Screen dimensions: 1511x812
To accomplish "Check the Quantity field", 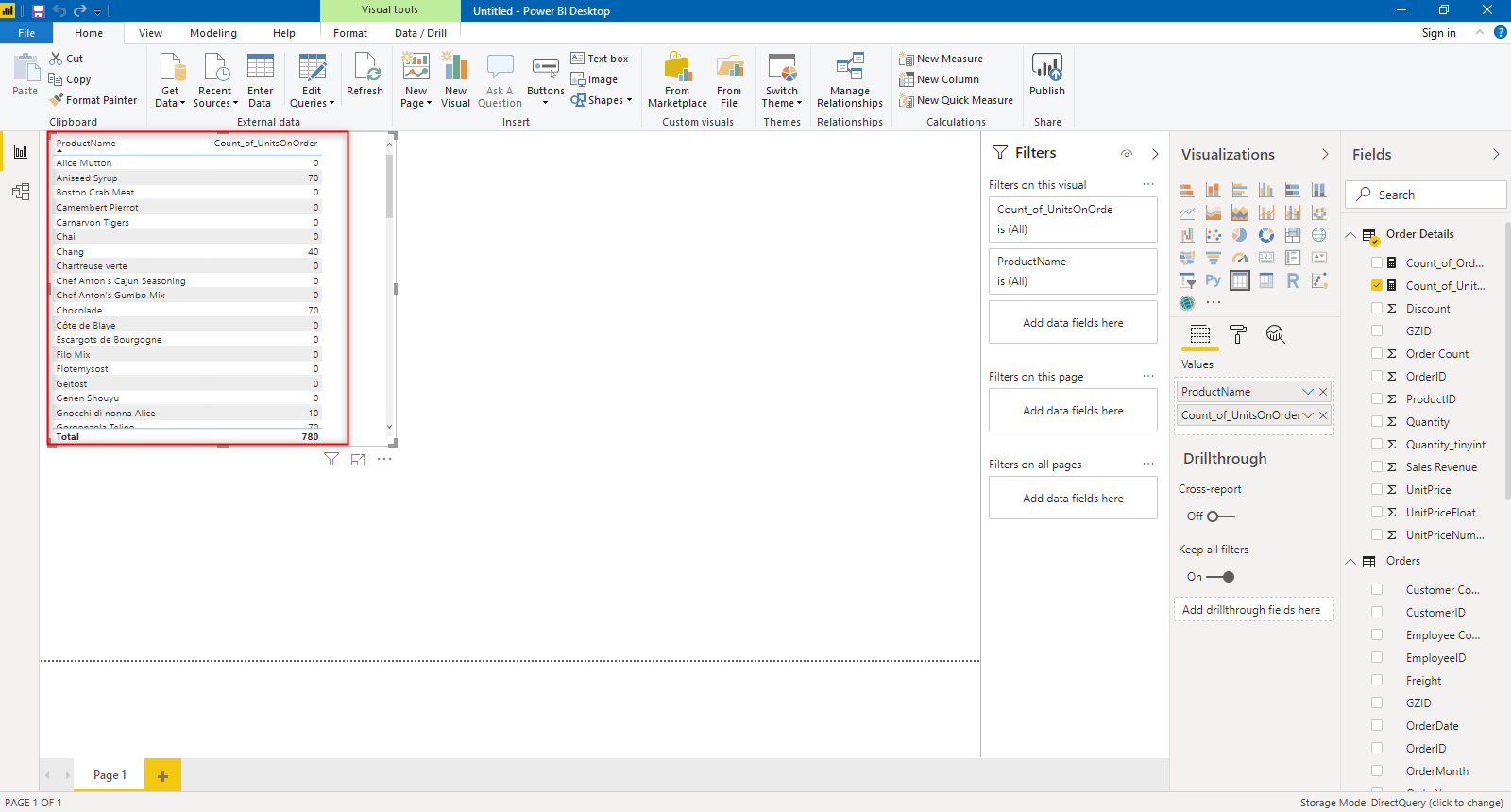I will point(1377,422).
